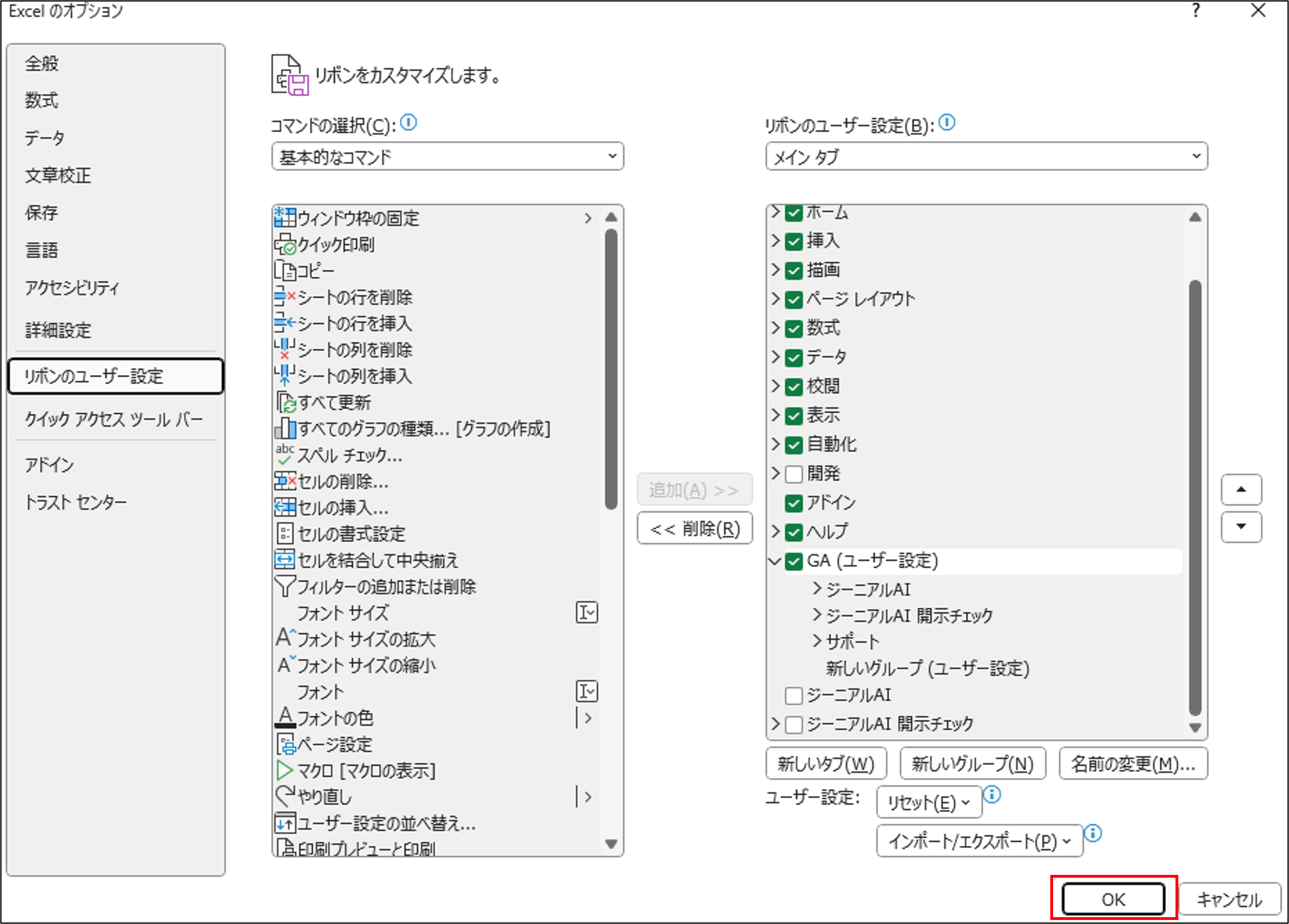
Task: Click the Spell Check (スペル チェック) icon
Action: [285, 455]
